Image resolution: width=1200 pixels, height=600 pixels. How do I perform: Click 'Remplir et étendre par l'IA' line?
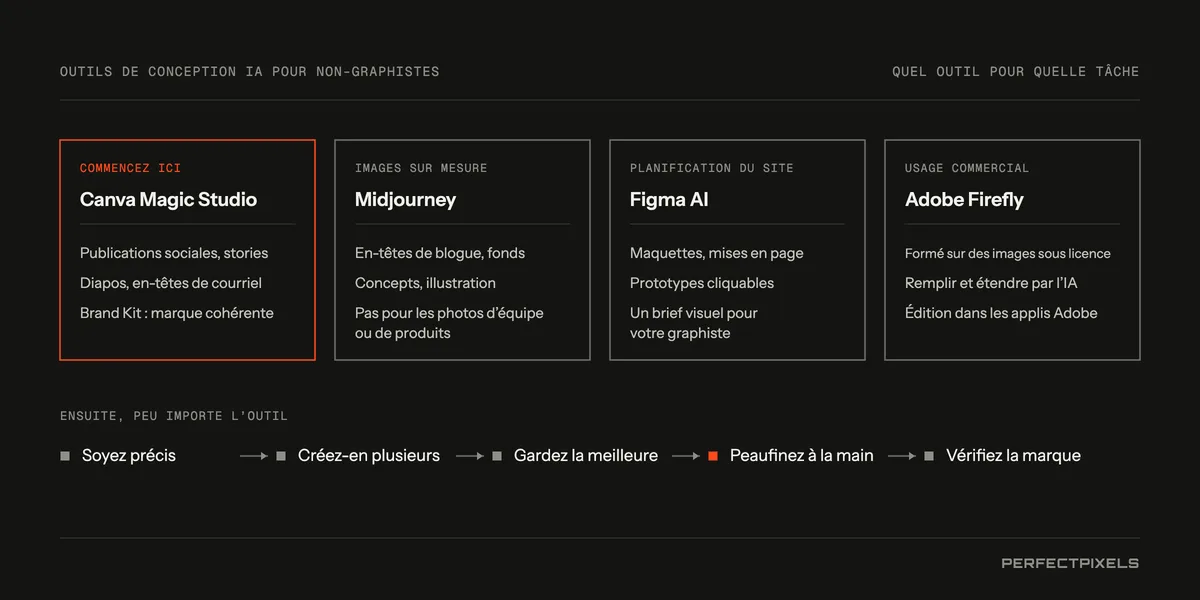click(991, 283)
